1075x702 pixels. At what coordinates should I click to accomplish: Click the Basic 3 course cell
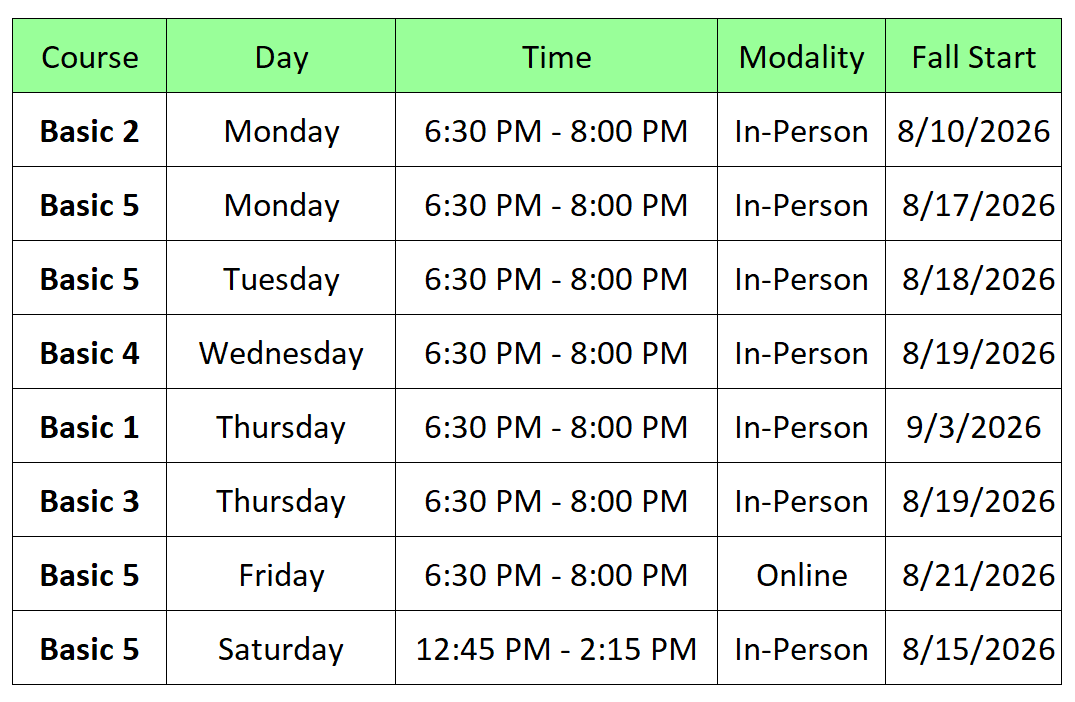[89, 500]
